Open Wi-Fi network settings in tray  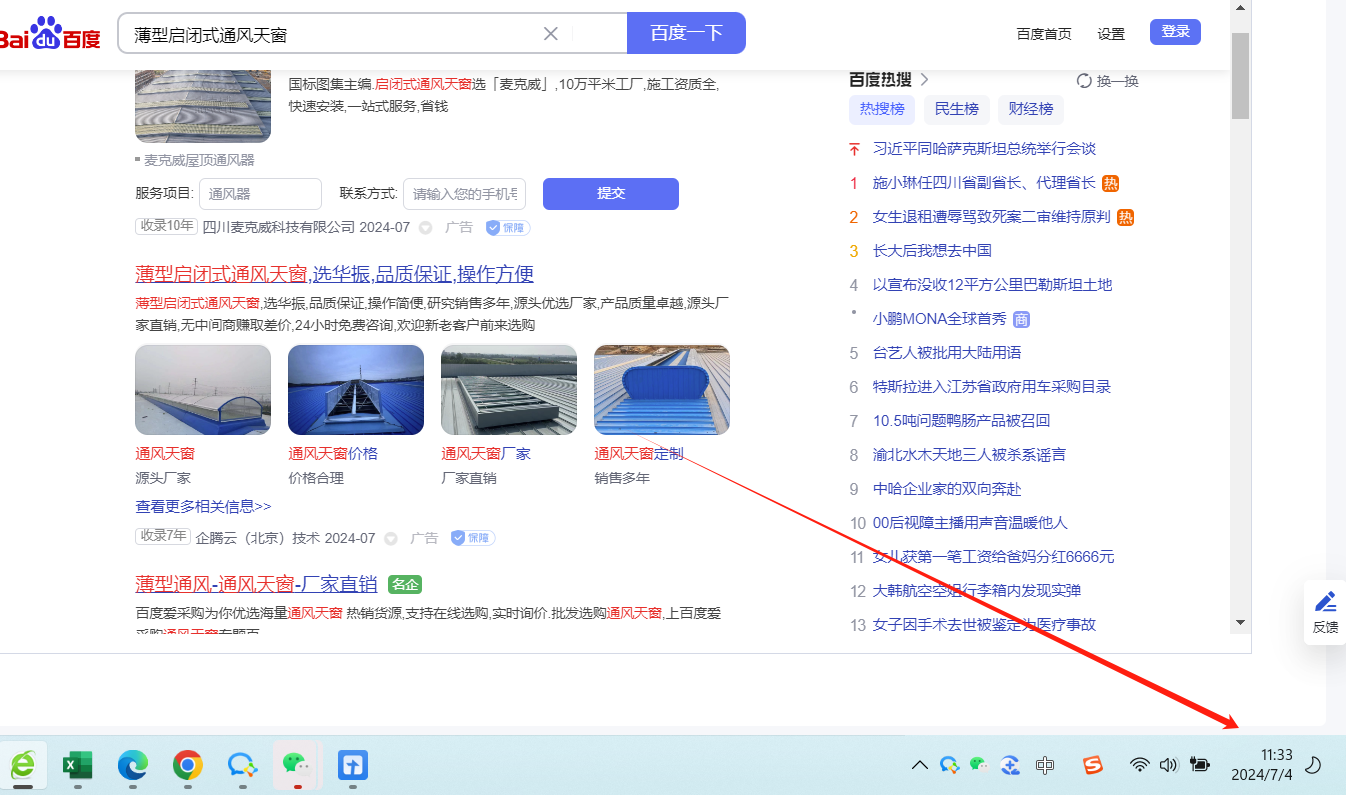pyautogui.click(x=1139, y=765)
